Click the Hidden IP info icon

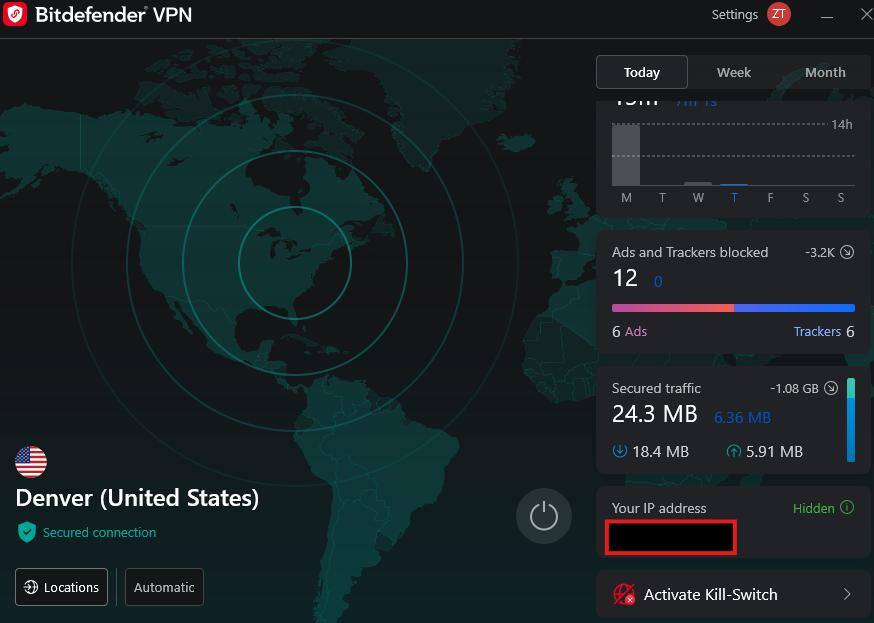847,508
